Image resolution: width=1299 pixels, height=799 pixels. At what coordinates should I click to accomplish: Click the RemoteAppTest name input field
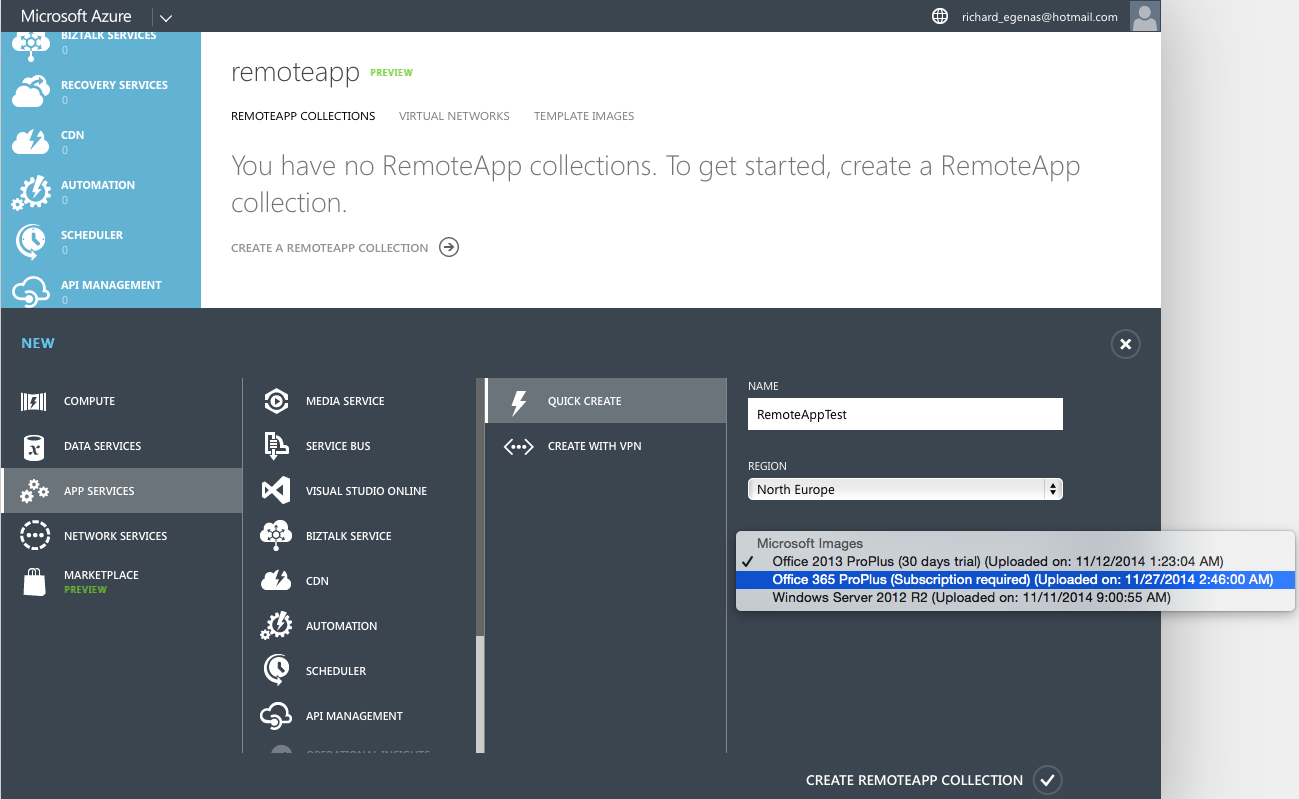(x=904, y=414)
